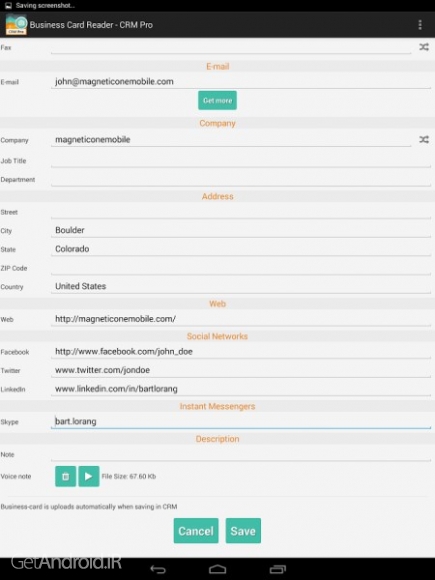
Task: Edit the State field Colorado
Action: (241, 249)
